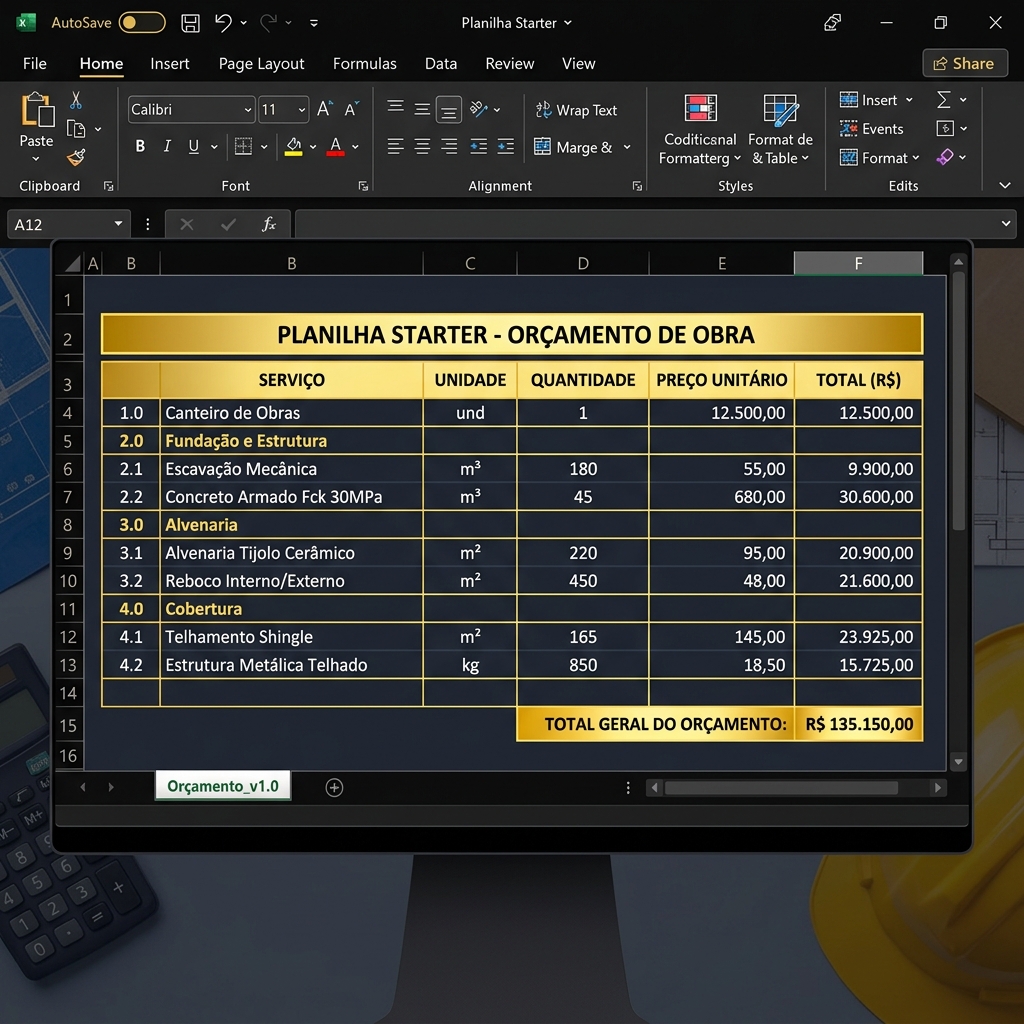Select the Orçamento_v1.0 sheet tab
This screenshot has height=1024, width=1024.
[223, 786]
